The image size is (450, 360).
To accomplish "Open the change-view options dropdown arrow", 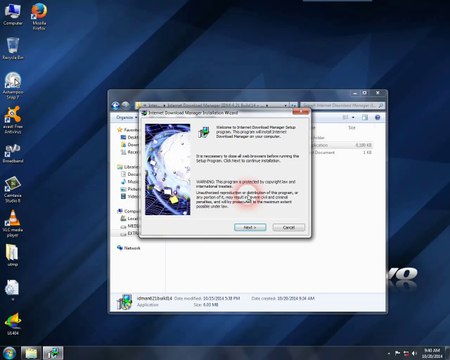I will pos(353,117).
